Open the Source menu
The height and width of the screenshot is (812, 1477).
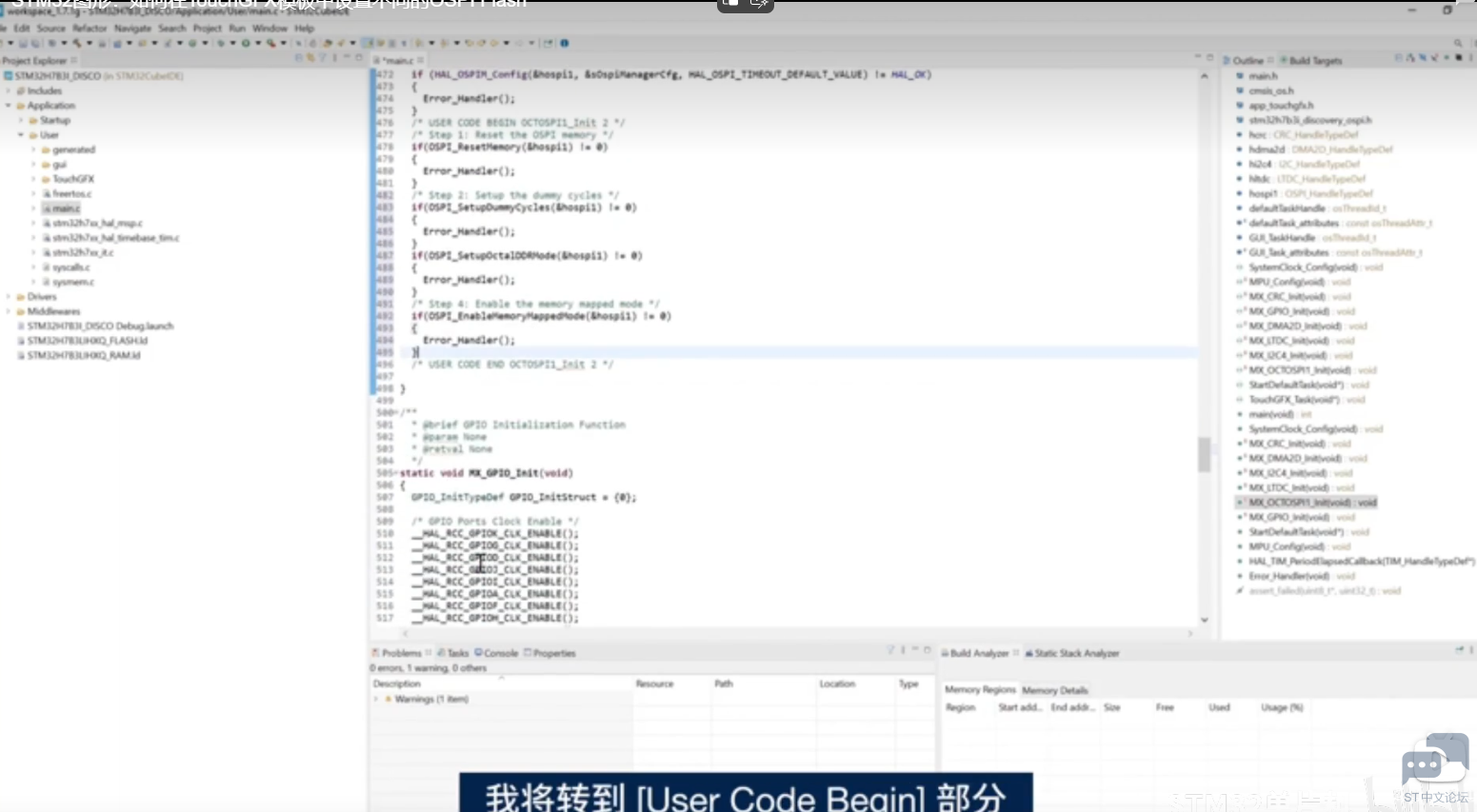(x=51, y=29)
